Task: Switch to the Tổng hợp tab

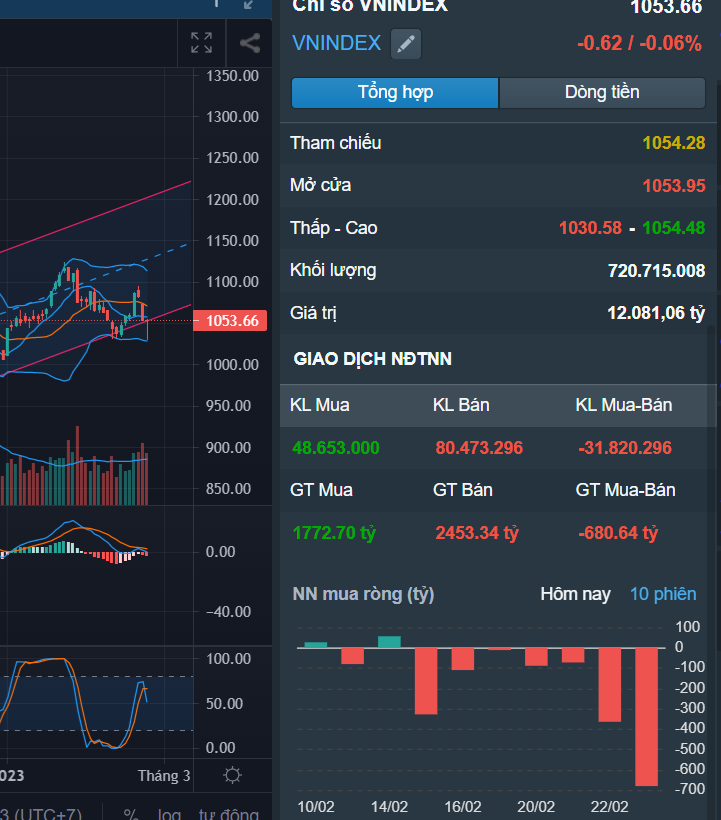Action: [x=395, y=93]
